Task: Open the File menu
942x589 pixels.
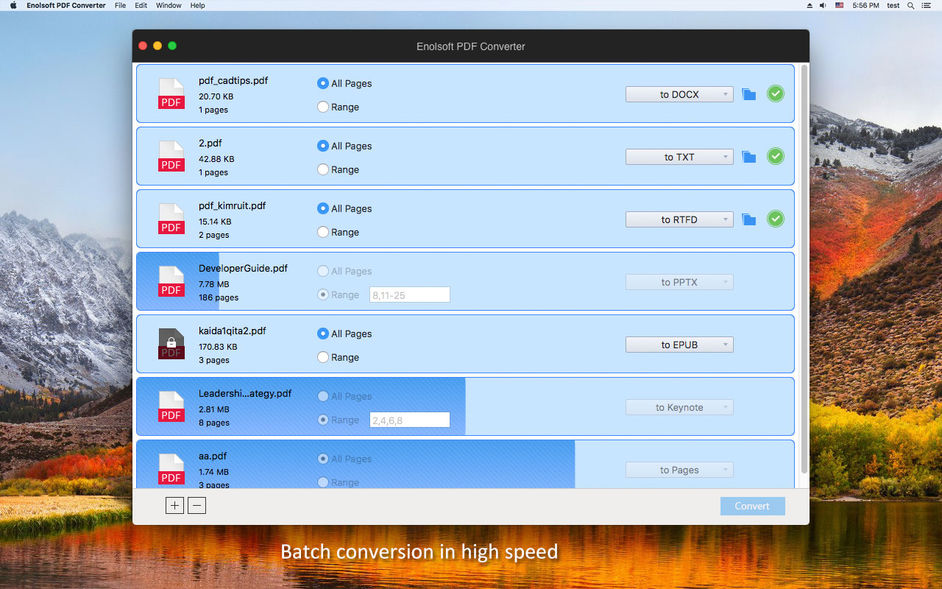Action: (120, 5)
